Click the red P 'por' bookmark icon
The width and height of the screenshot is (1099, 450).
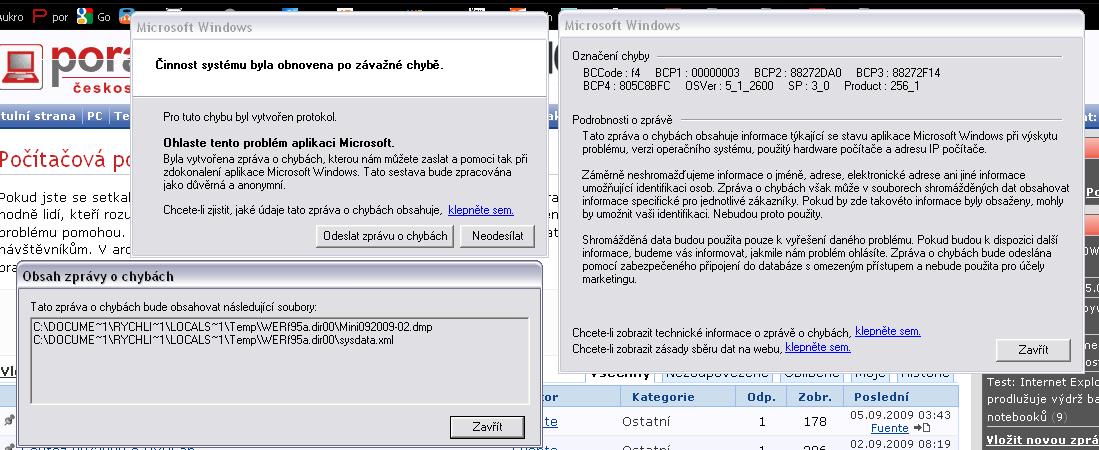[40, 15]
